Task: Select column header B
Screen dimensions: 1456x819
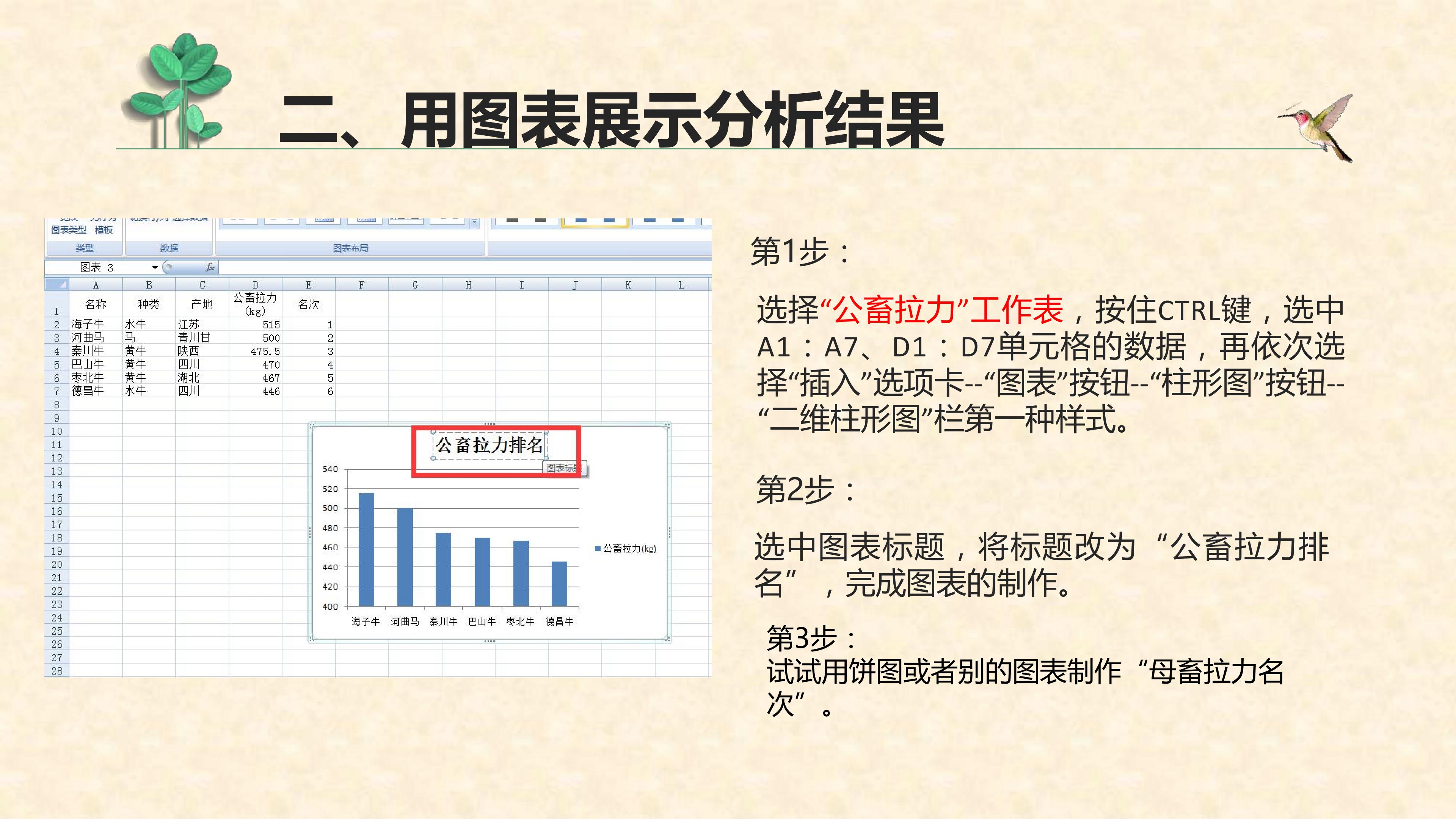Action: [x=149, y=284]
